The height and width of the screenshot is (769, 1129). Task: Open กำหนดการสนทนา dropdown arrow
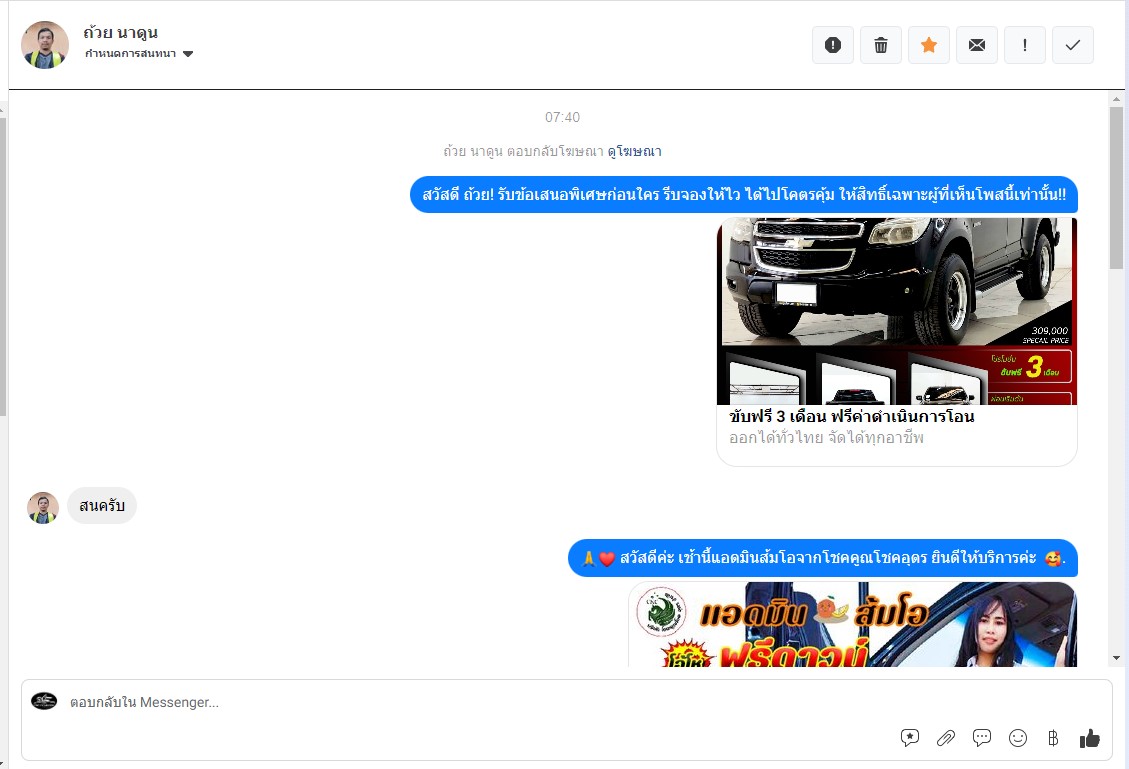click(x=188, y=54)
